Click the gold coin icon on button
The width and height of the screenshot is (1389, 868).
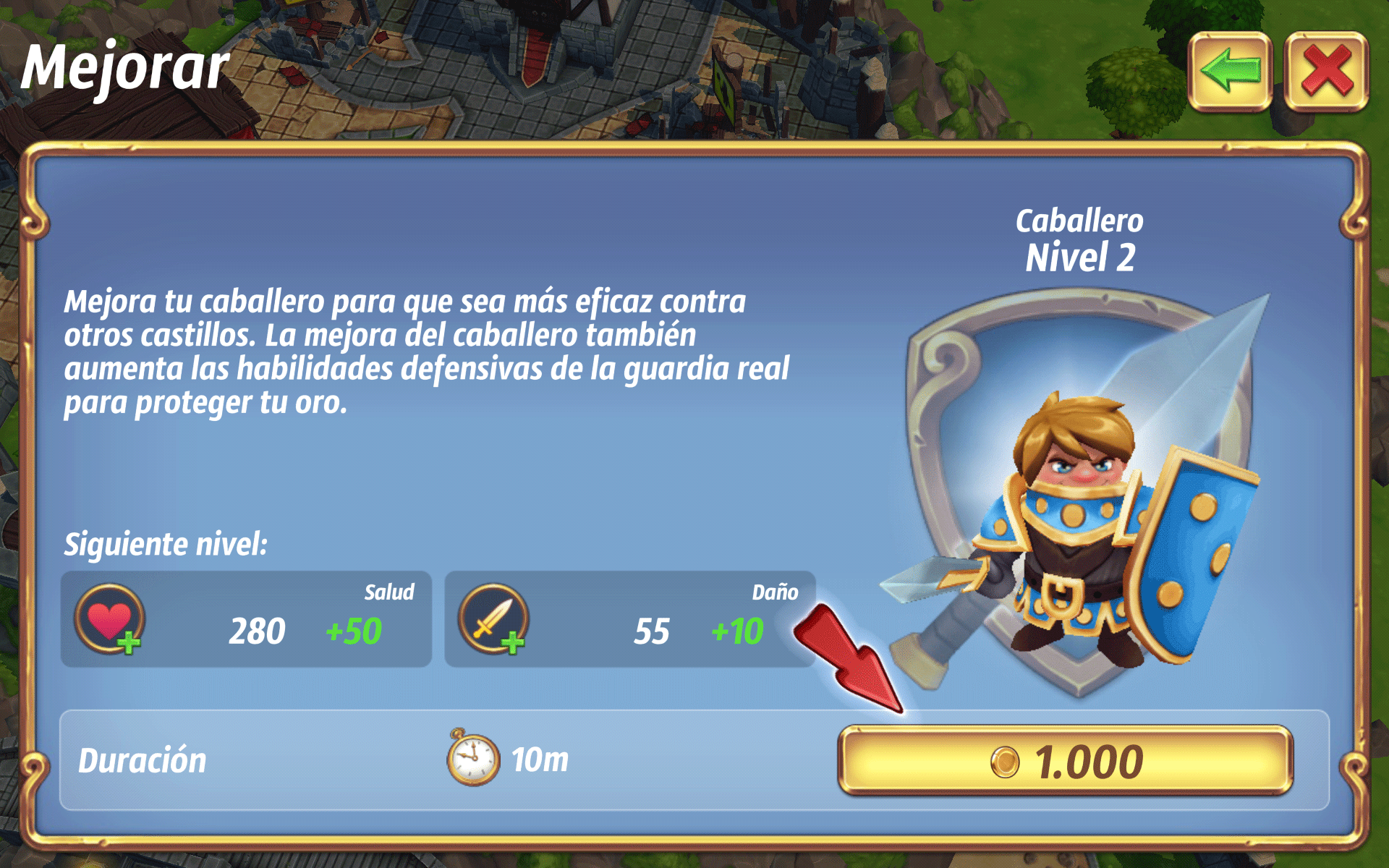(1004, 762)
